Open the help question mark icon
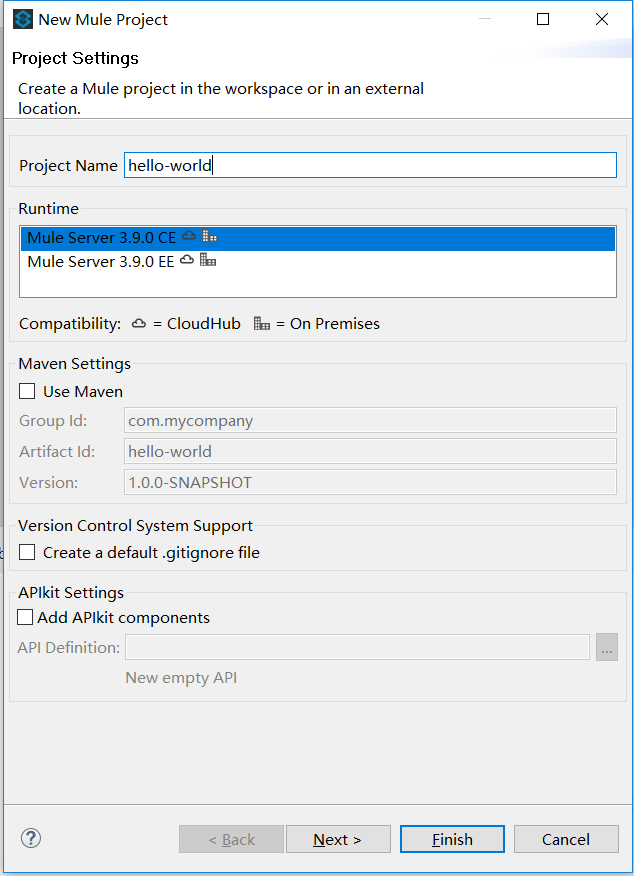This screenshot has width=634, height=876. click(x=31, y=838)
